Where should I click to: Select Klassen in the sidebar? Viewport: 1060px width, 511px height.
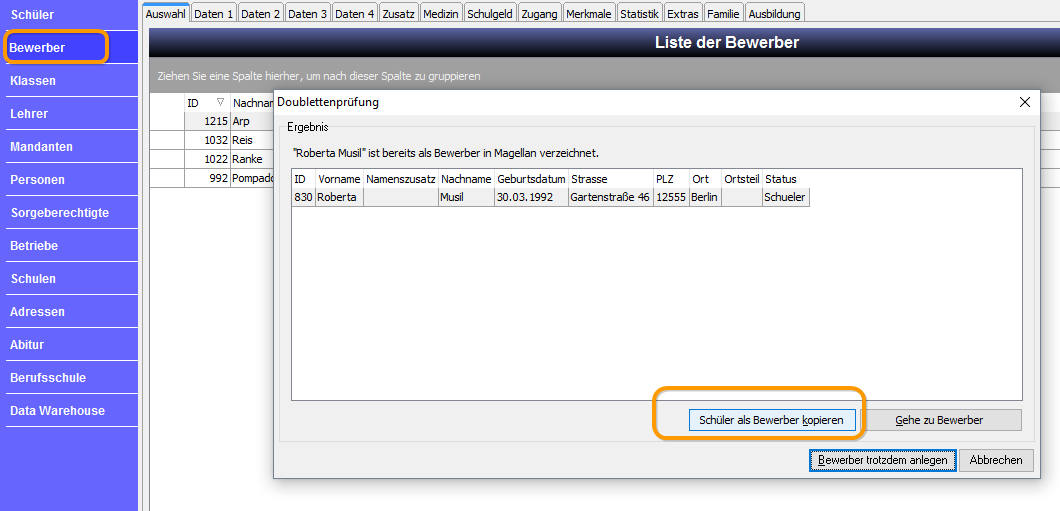71,80
